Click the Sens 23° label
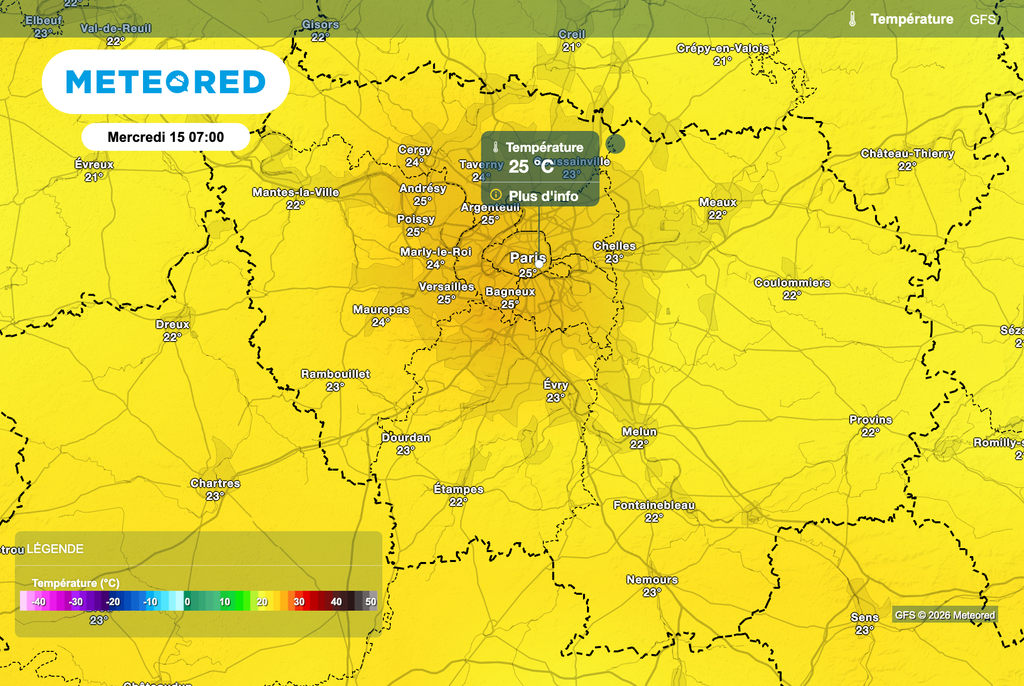 coord(864,623)
